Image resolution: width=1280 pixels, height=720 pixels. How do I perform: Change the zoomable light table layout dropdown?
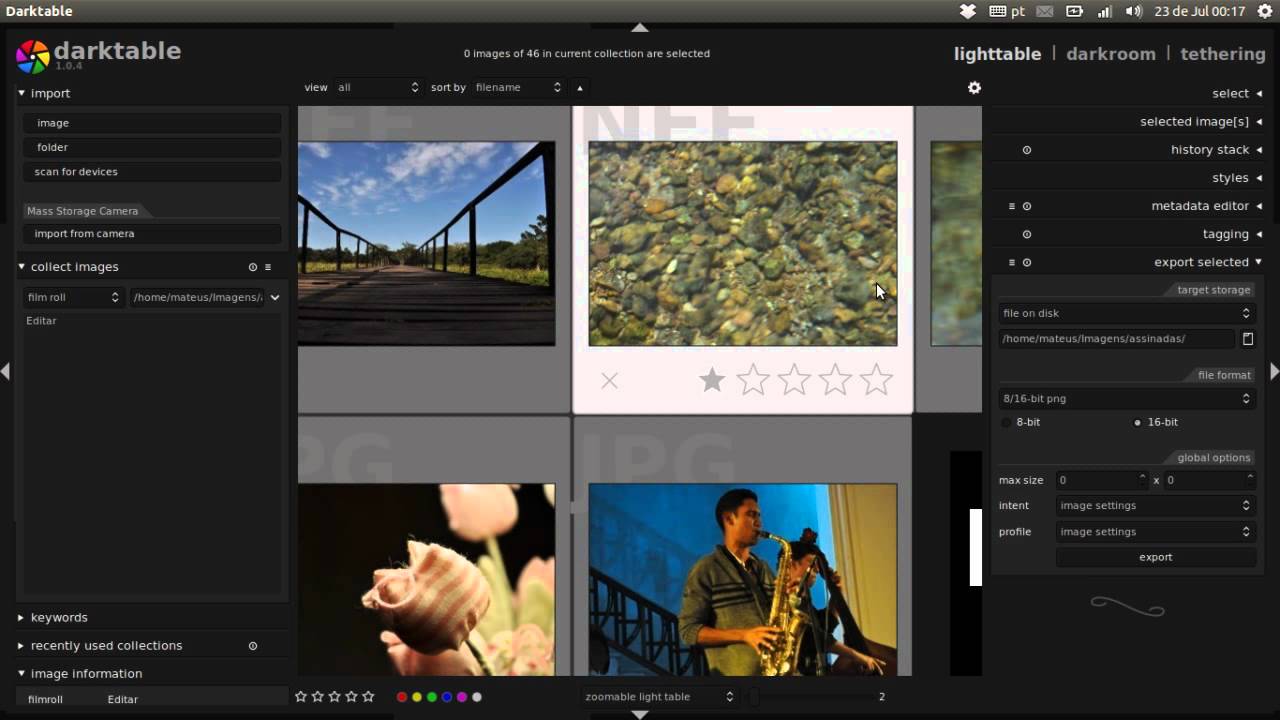tap(659, 697)
